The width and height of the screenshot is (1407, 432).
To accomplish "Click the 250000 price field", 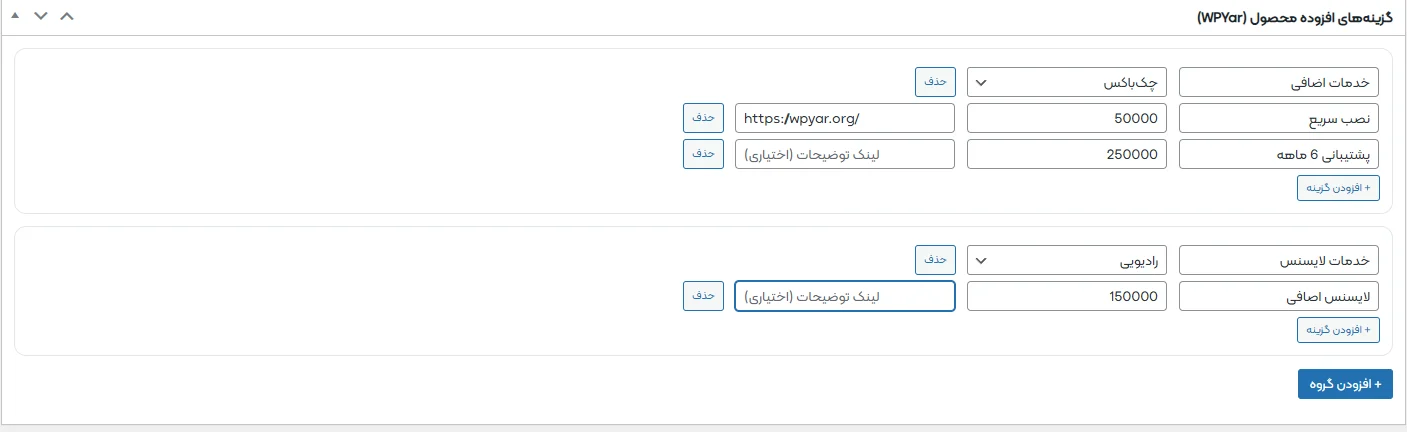I will (1066, 154).
